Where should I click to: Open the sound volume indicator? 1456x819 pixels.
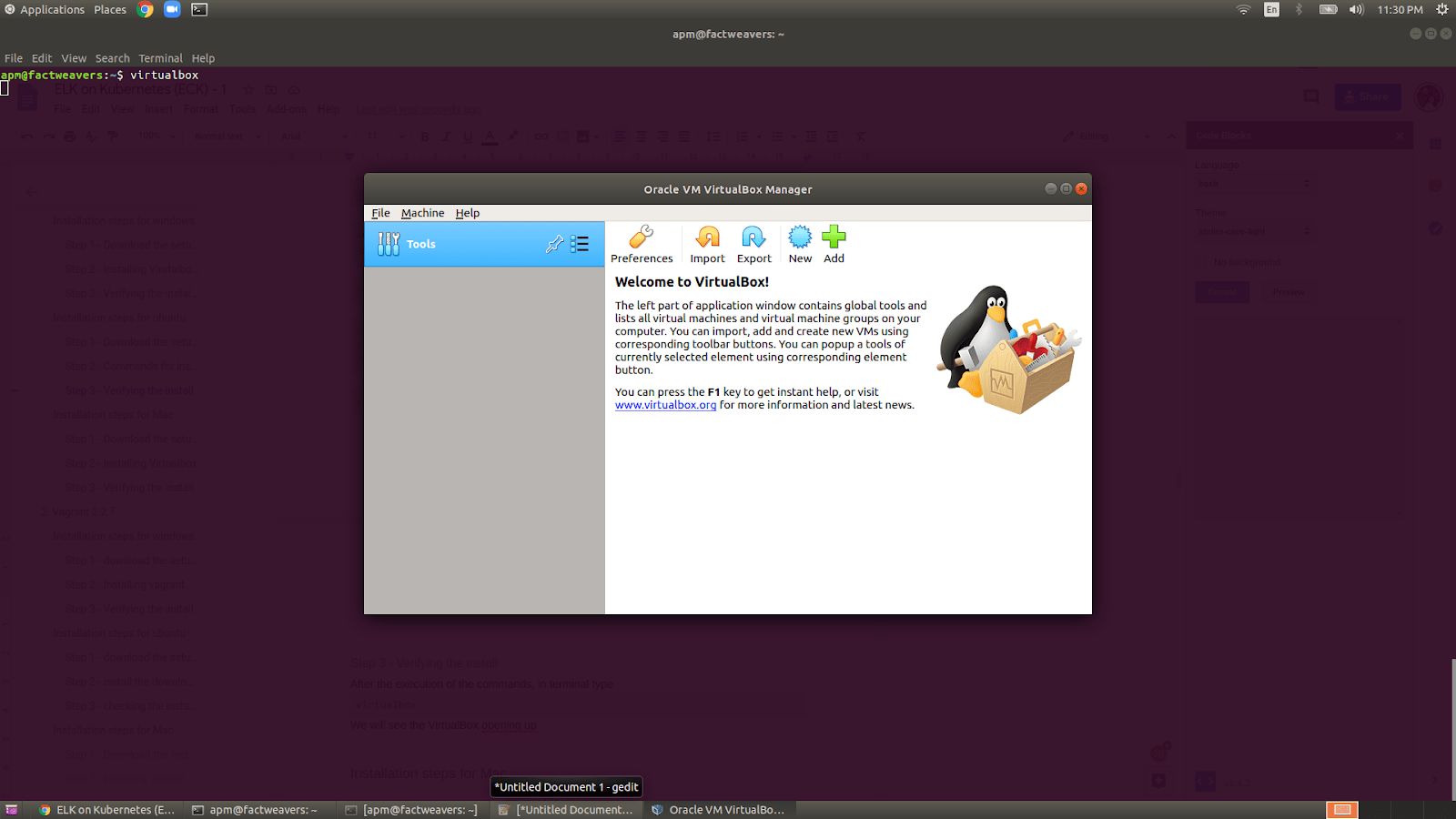[1357, 9]
